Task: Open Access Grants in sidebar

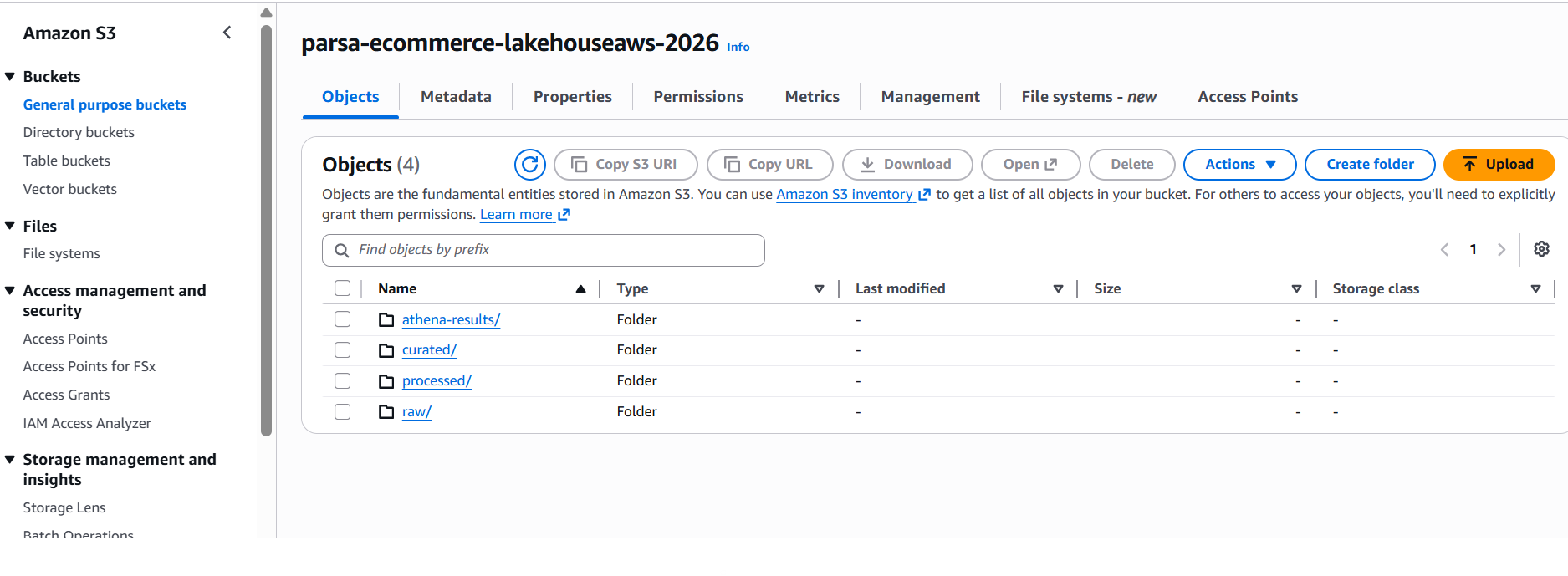Action: pyautogui.click(x=67, y=395)
